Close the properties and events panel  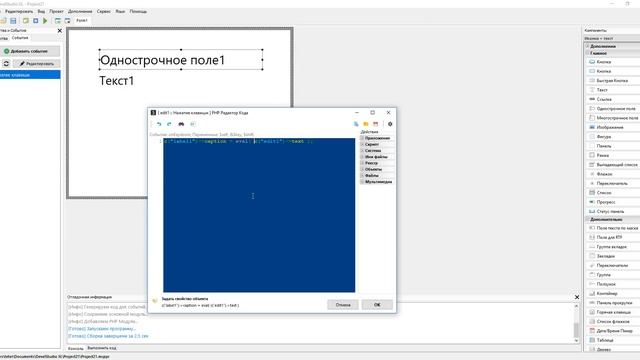tap(60, 31)
